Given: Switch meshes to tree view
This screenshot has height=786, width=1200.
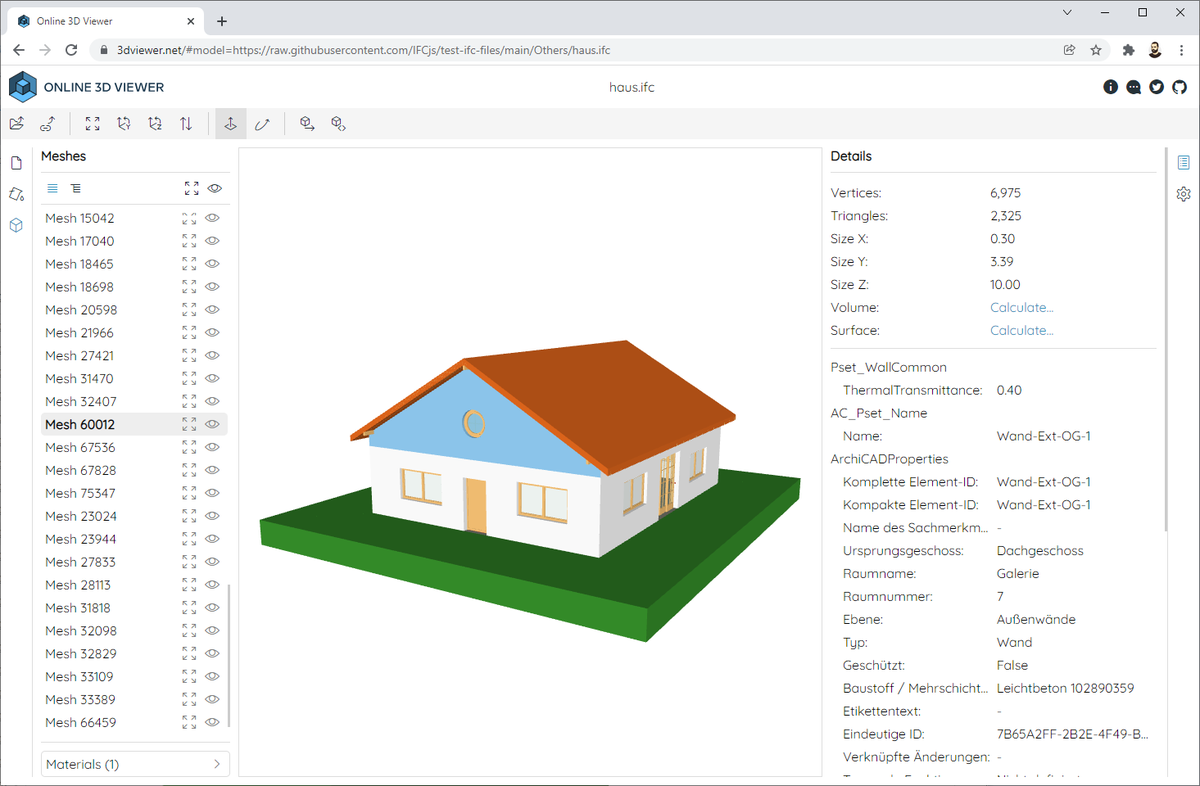Looking at the screenshot, I should click(76, 188).
